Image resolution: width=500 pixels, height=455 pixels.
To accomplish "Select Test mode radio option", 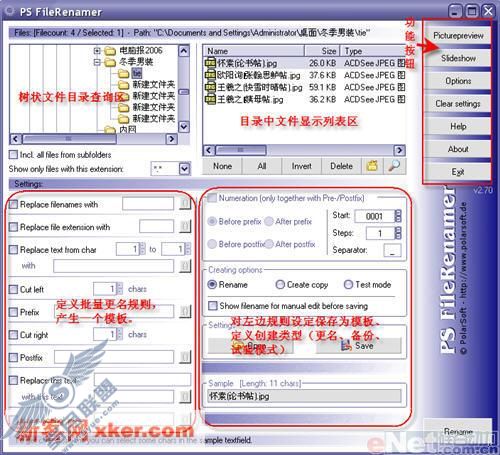I will pyautogui.click(x=348, y=285).
